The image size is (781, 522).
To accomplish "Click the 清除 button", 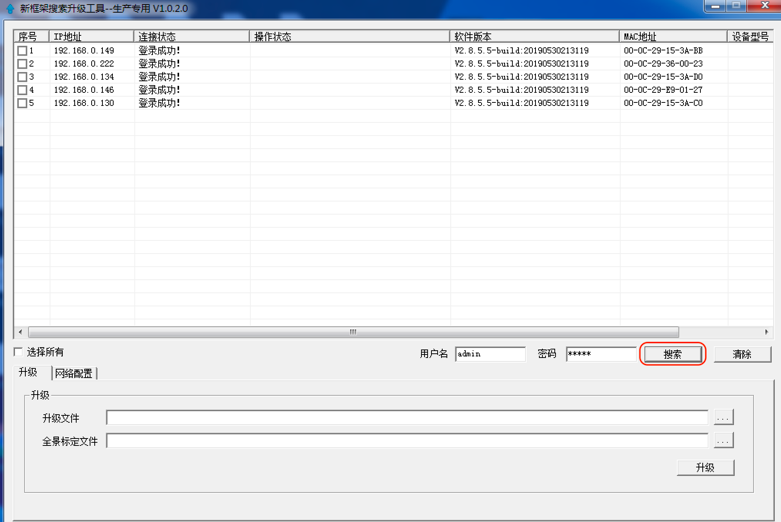I will 742,354.
